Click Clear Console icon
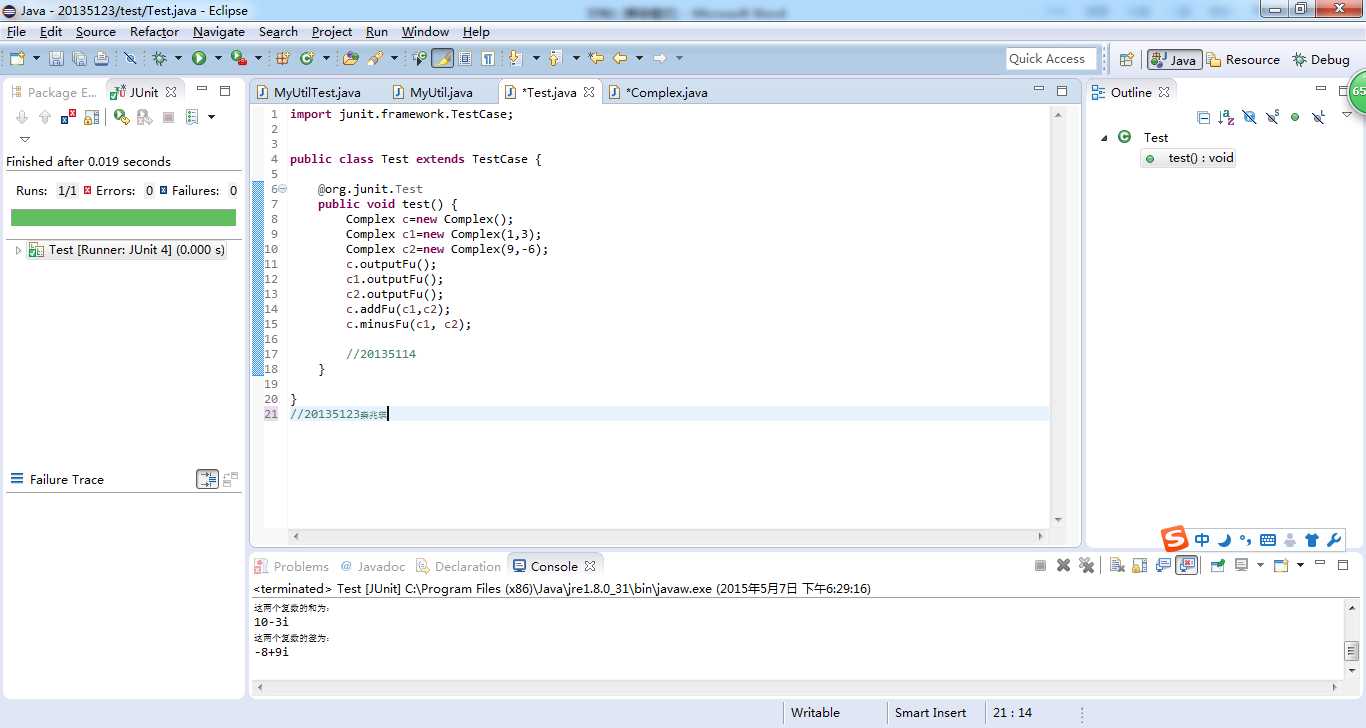 (1117, 565)
